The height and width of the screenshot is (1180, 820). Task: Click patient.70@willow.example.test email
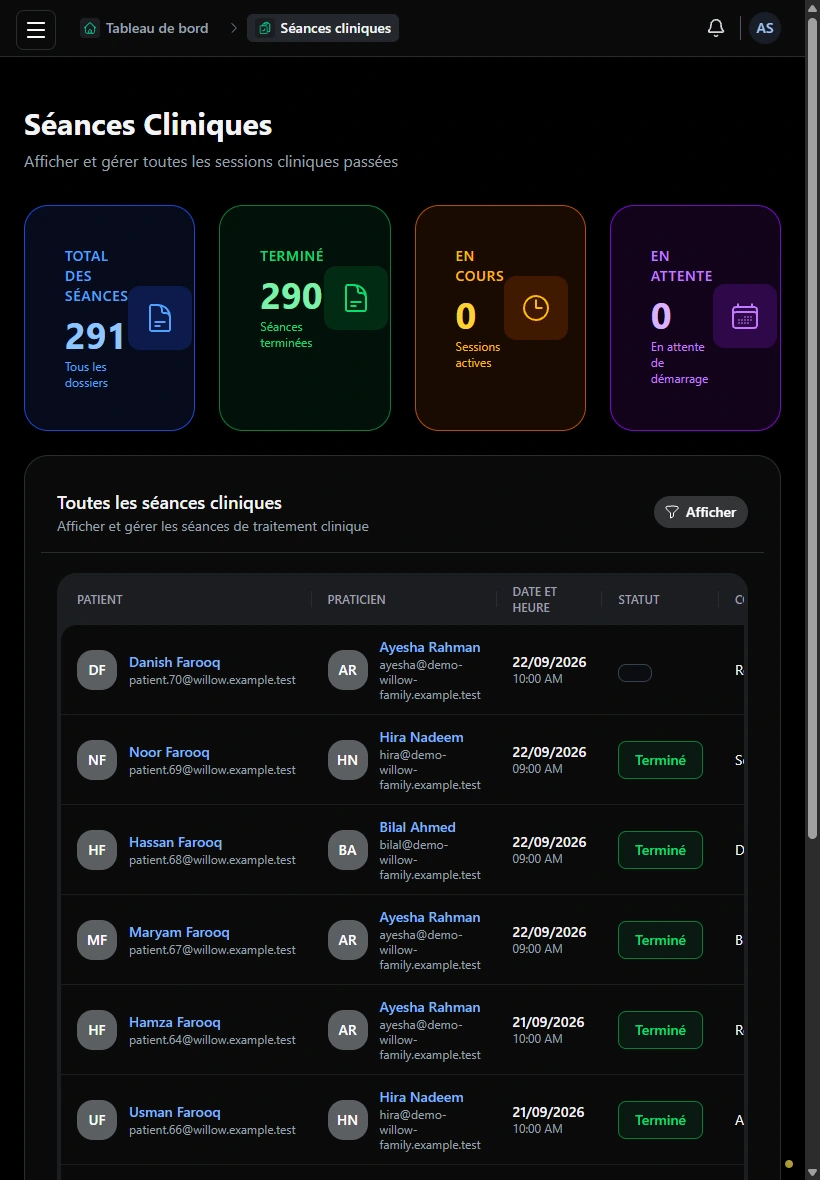(212, 680)
